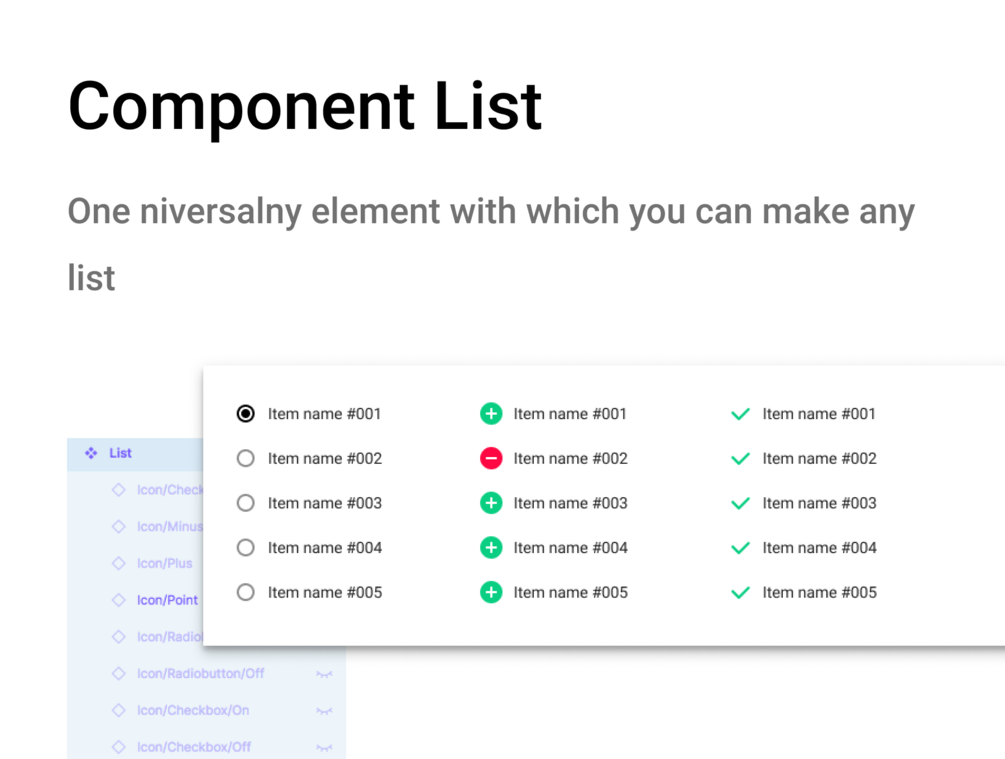Select the radio button for Item name #002
The image size is (1005, 759).
tap(246, 459)
